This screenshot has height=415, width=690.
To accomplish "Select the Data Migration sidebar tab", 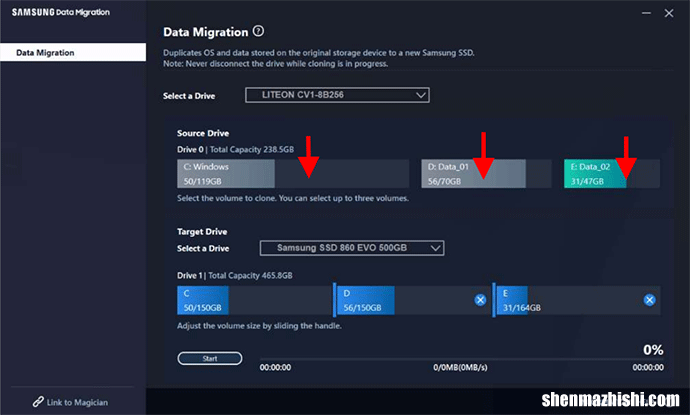I will 73,52.
